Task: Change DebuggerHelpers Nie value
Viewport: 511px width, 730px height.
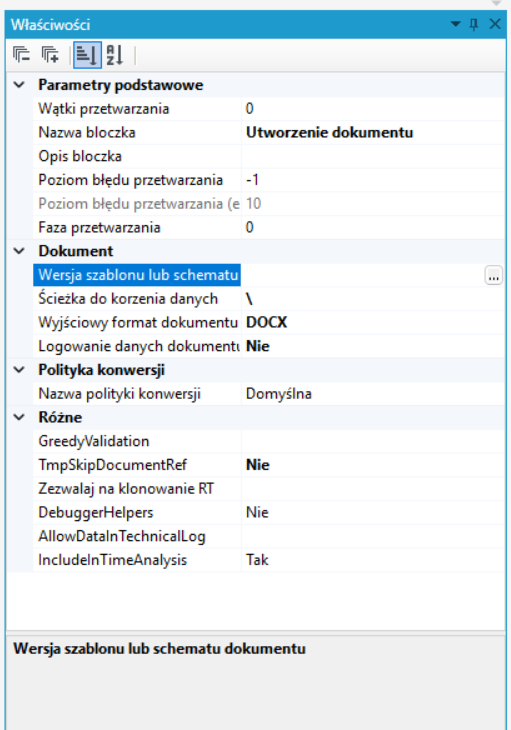Action: coord(373,512)
